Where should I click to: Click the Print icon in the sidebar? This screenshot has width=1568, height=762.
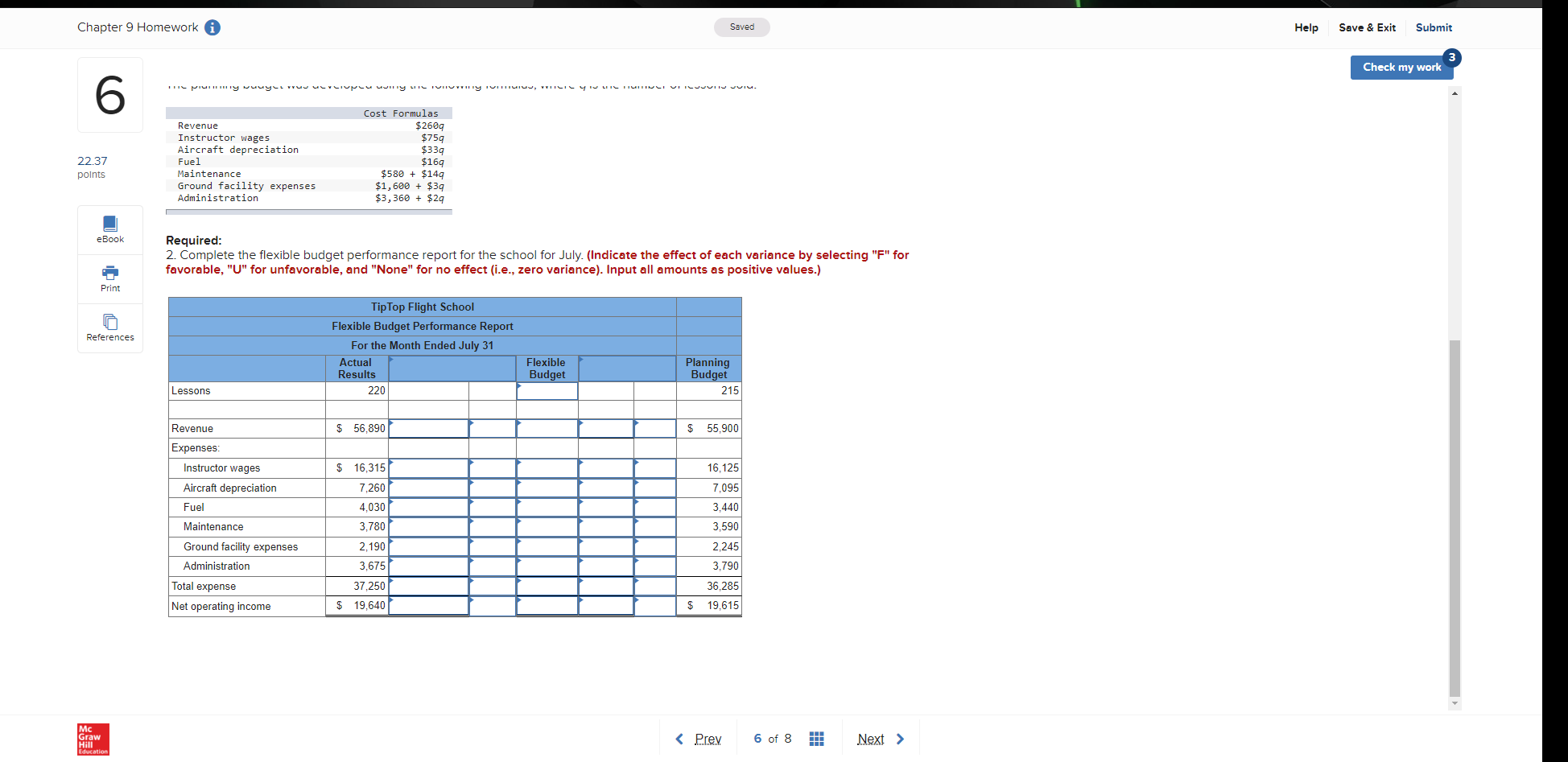[109, 278]
